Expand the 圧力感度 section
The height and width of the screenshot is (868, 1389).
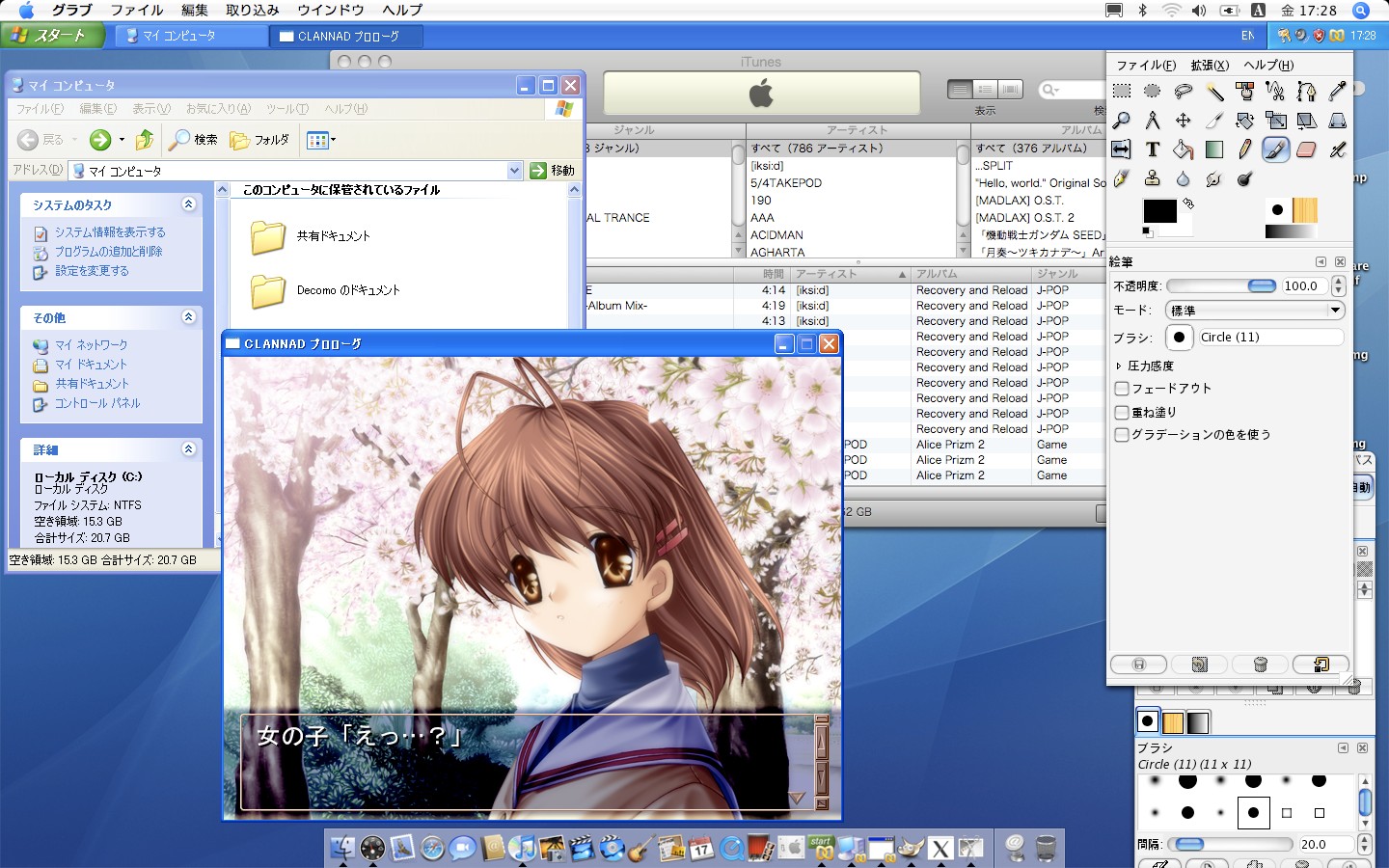[x=1119, y=366]
